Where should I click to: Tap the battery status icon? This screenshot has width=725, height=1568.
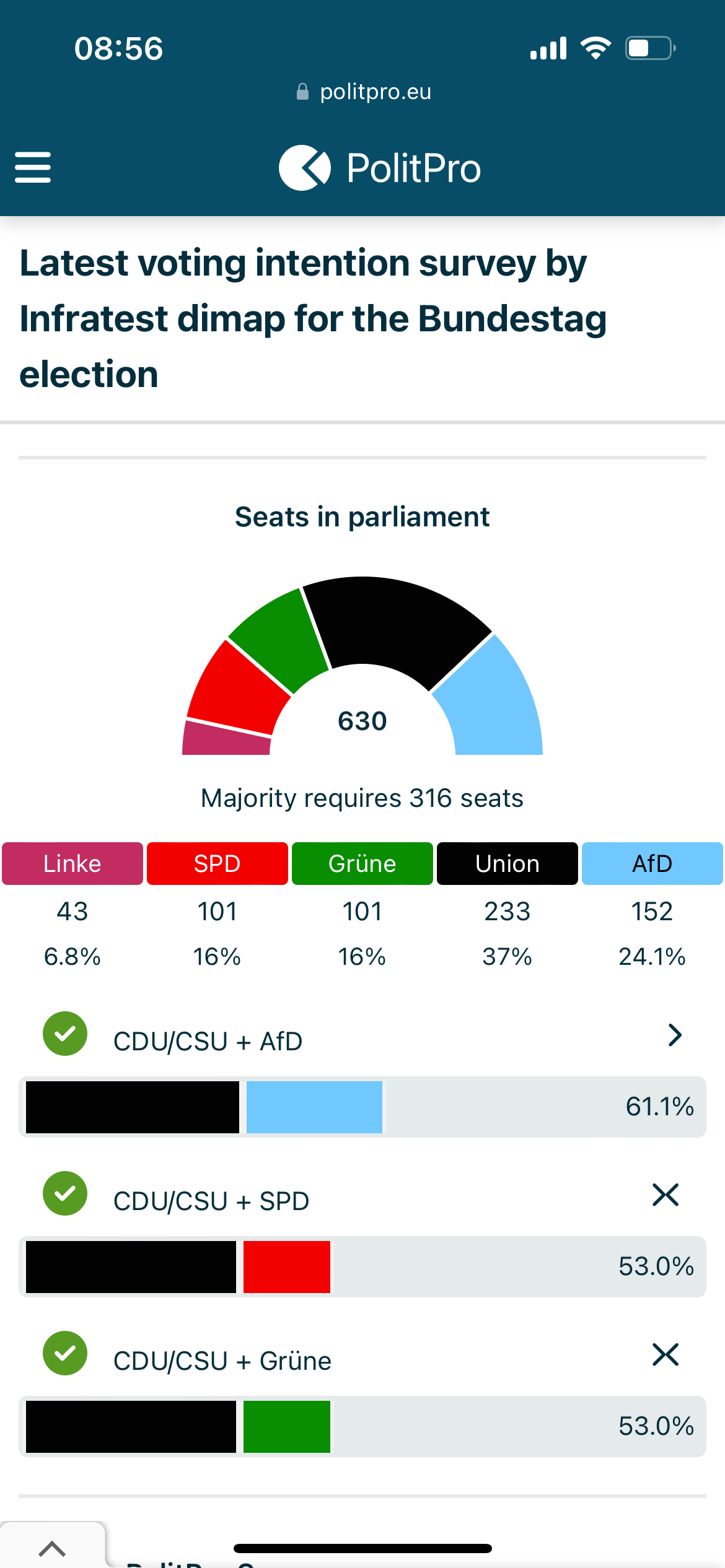pos(650,48)
